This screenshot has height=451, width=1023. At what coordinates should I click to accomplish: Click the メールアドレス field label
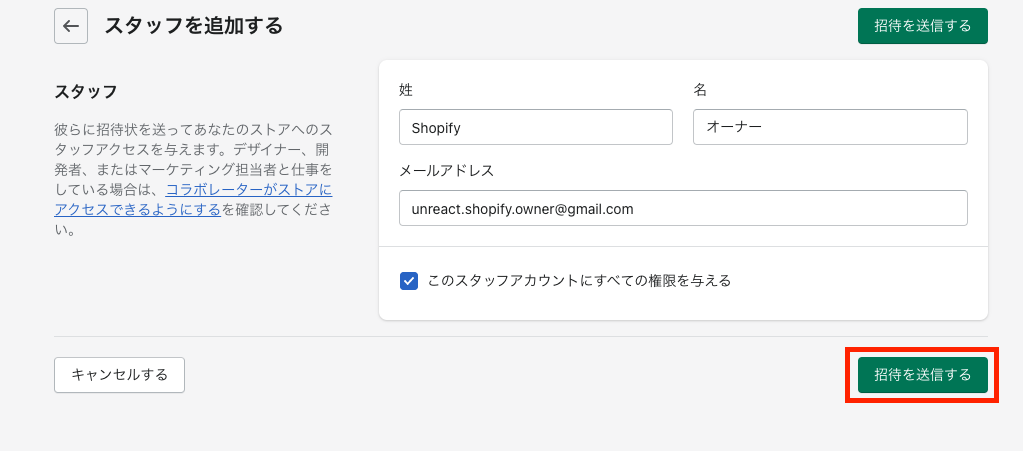446,171
